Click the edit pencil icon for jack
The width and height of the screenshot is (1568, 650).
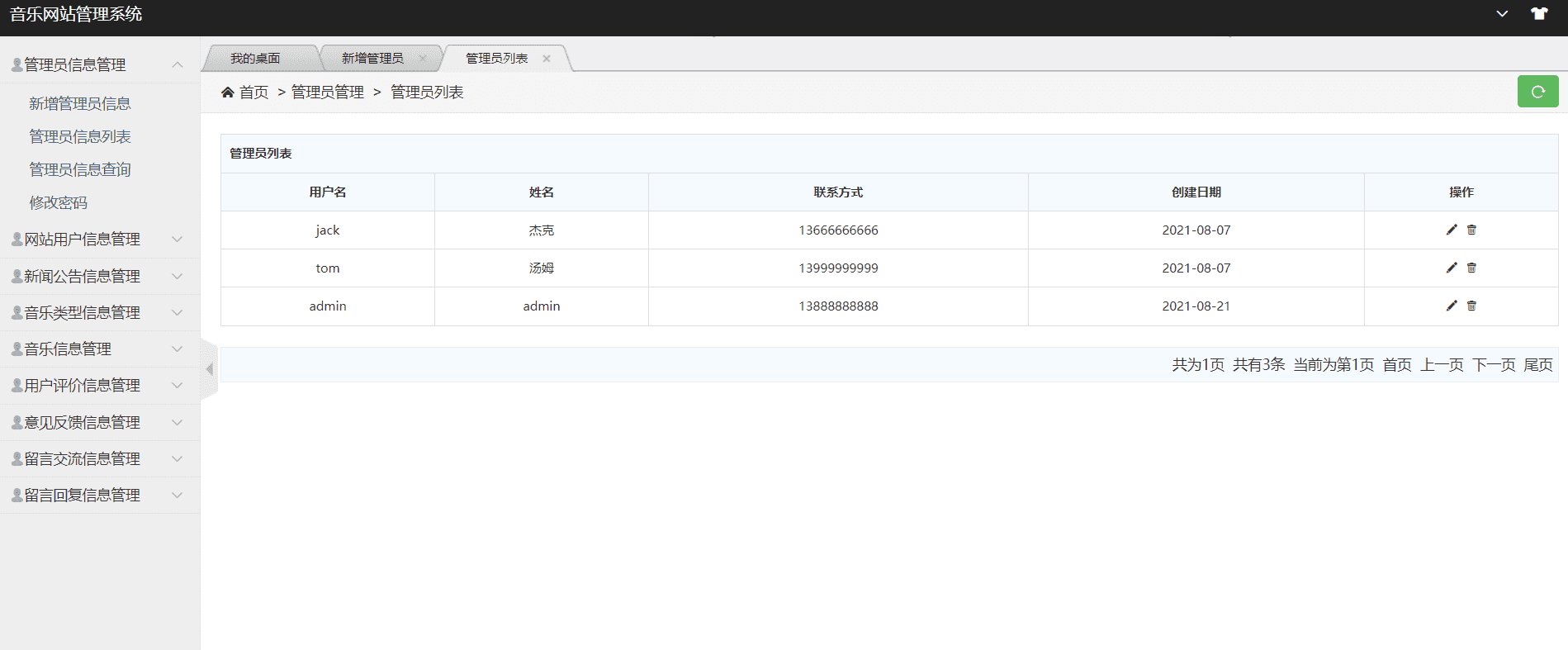point(1452,230)
